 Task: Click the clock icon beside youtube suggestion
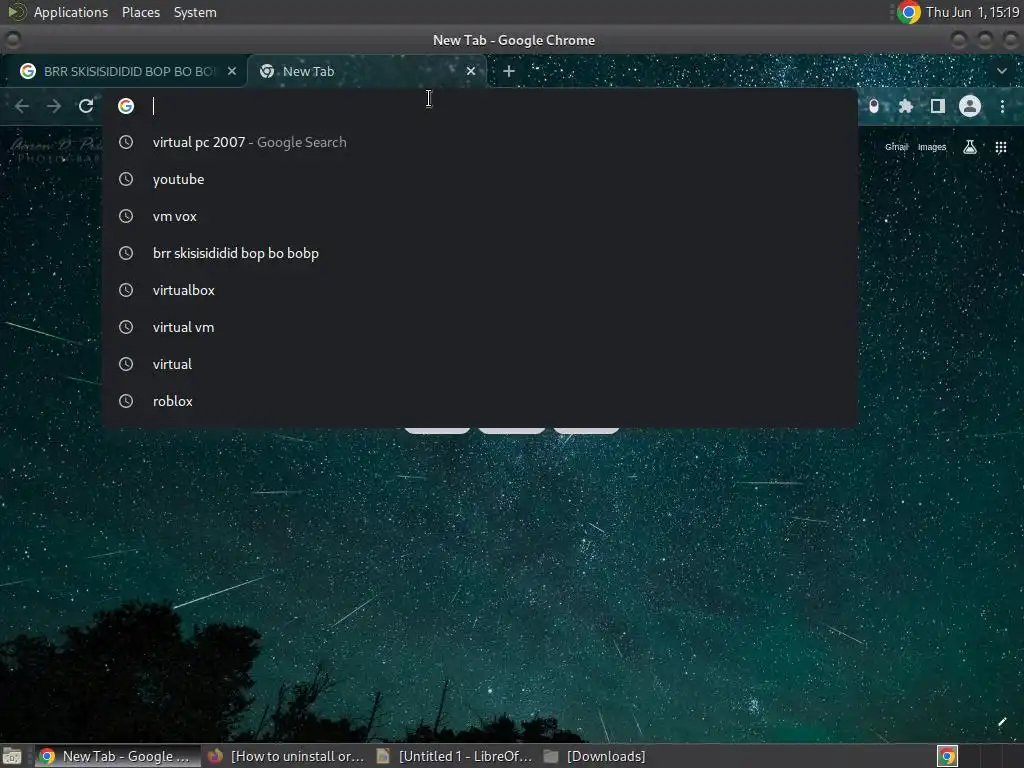(126, 179)
